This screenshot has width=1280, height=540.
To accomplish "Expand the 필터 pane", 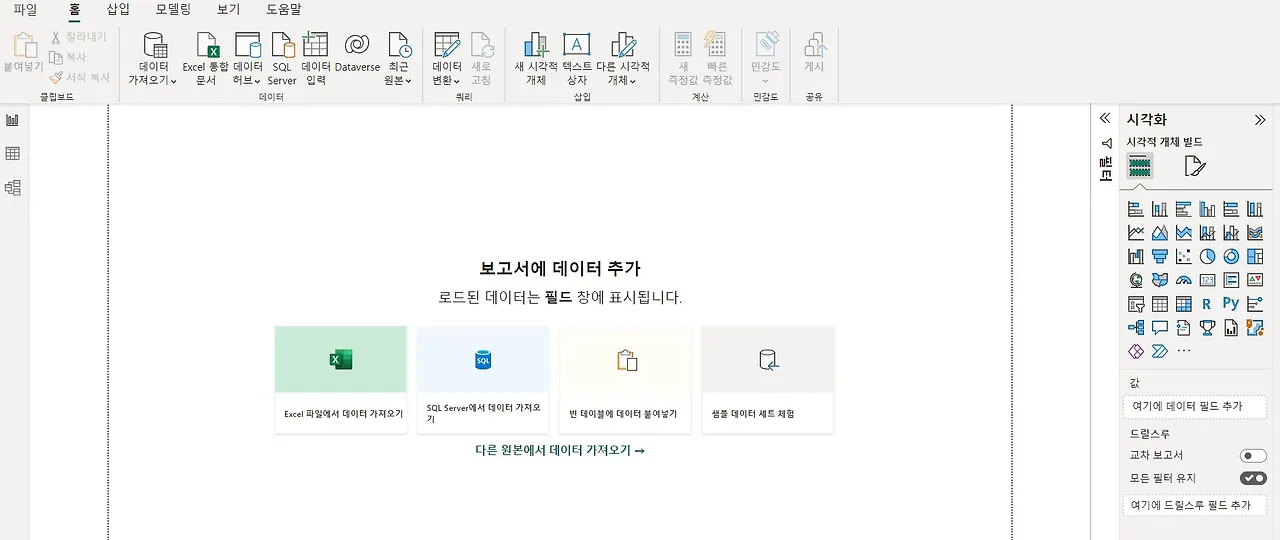I will tap(1105, 161).
